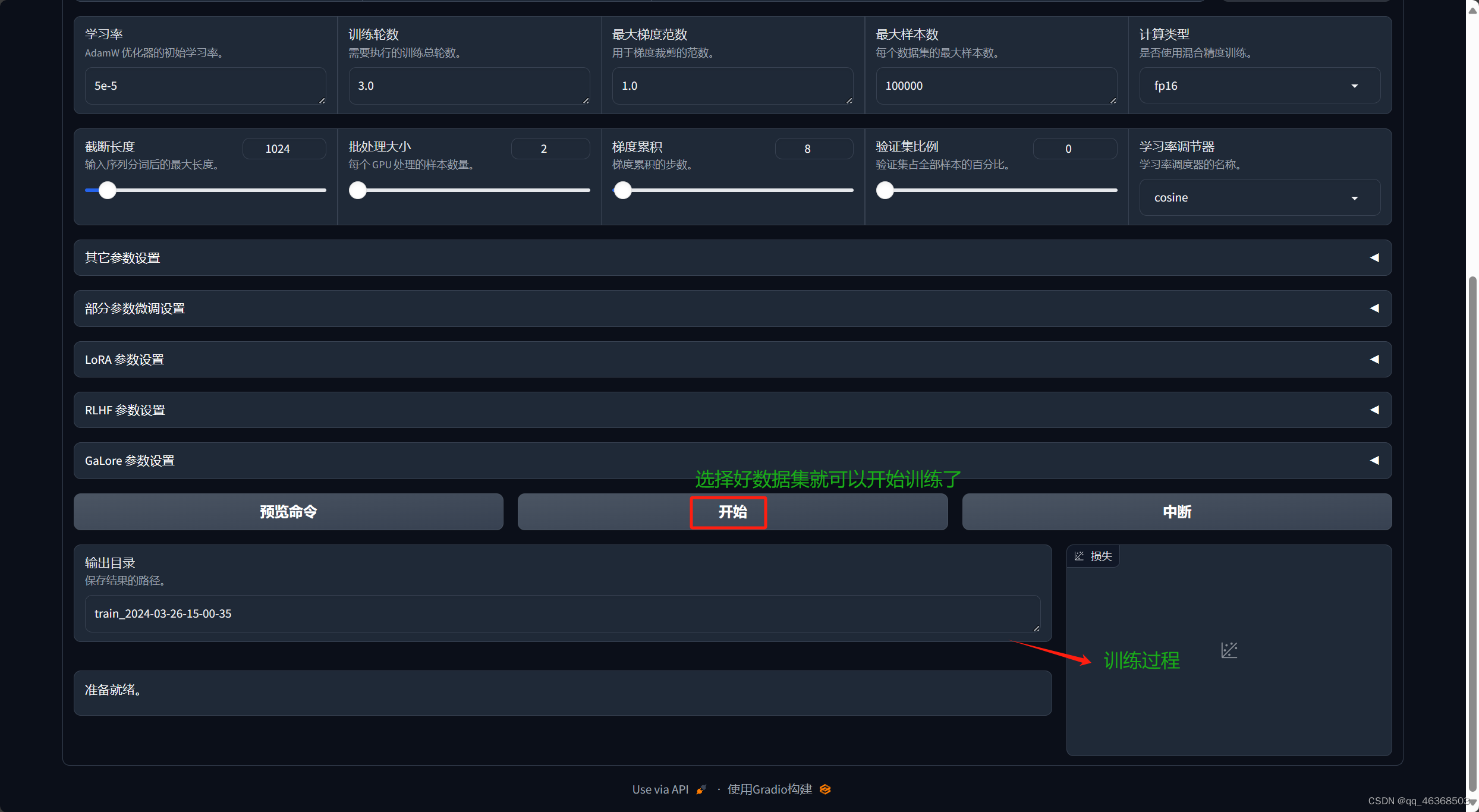Image resolution: width=1479 pixels, height=812 pixels.
Task: Click the 训练轮数 input field showing 3.0
Action: [469, 86]
